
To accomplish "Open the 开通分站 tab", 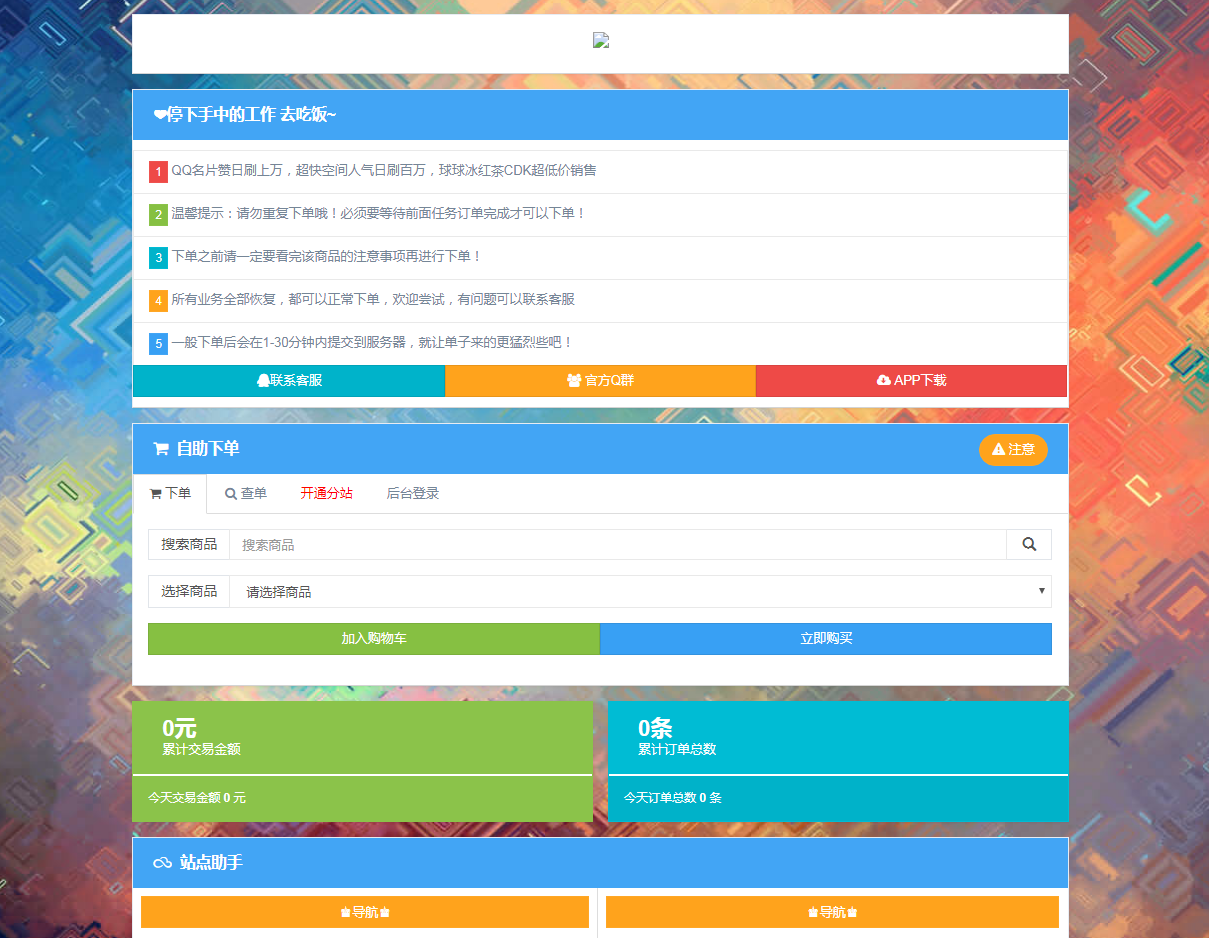I will click(x=326, y=494).
